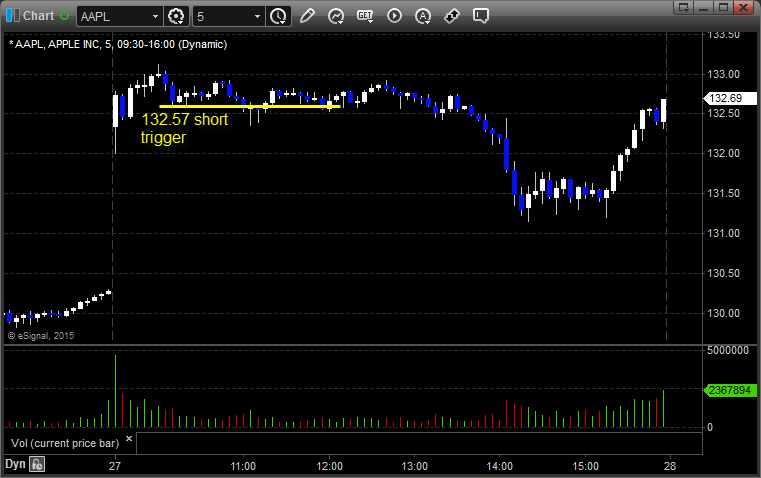The height and width of the screenshot is (478, 761).
Task: Click the 28 date label on time axis
Action: [x=670, y=466]
